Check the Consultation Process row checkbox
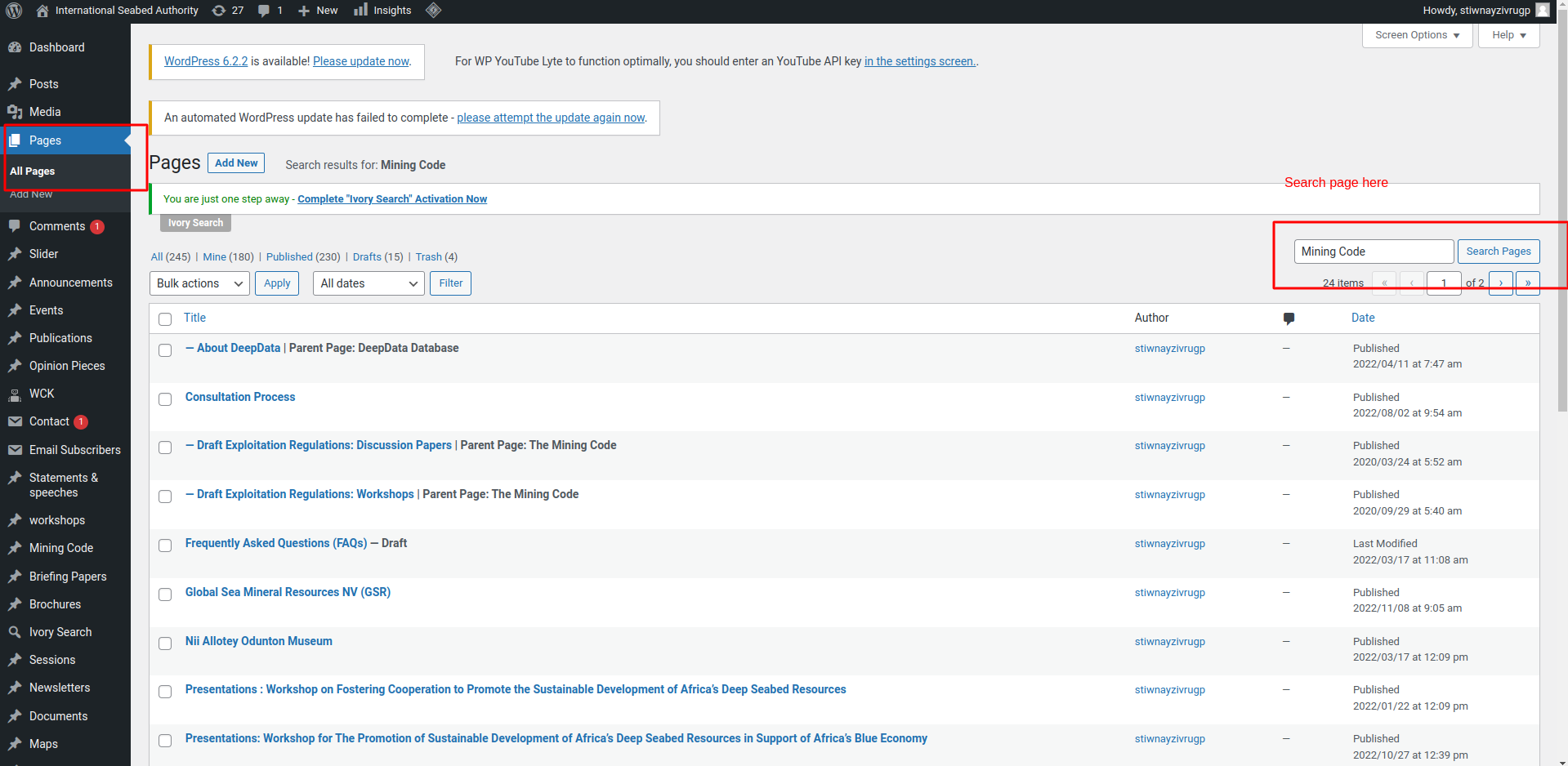The width and height of the screenshot is (1568, 766). pyautogui.click(x=165, y=399)
